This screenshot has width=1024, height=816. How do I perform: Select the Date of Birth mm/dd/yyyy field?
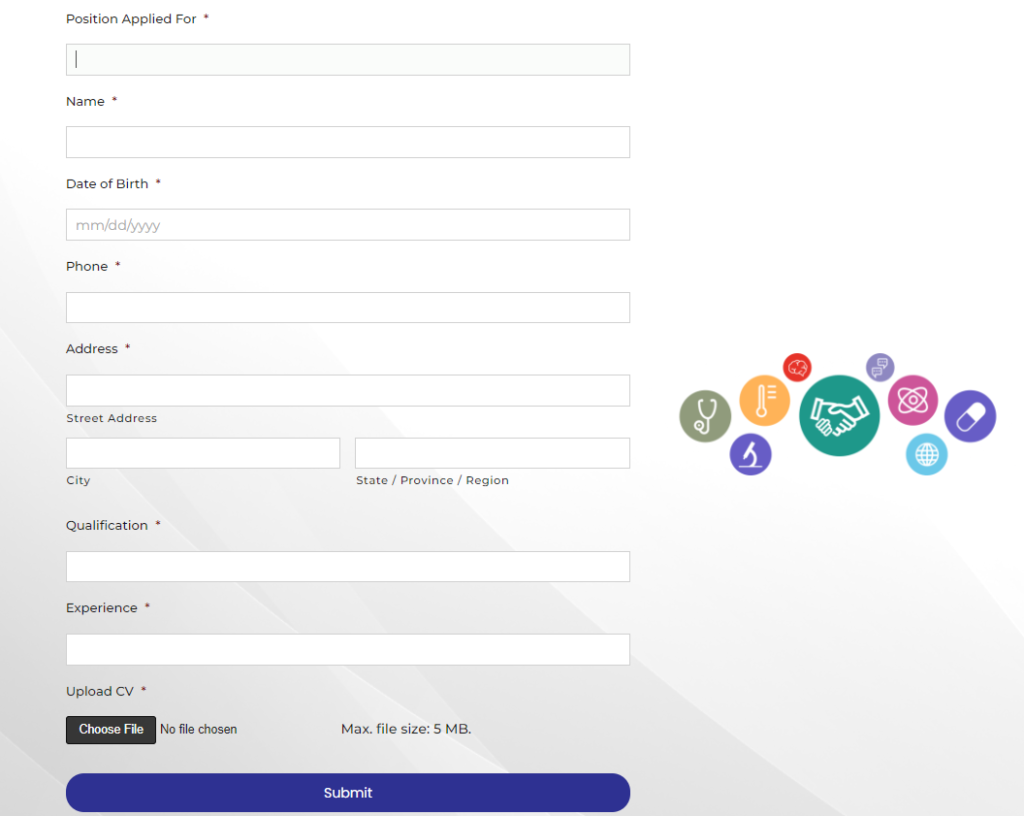(347, 225)
